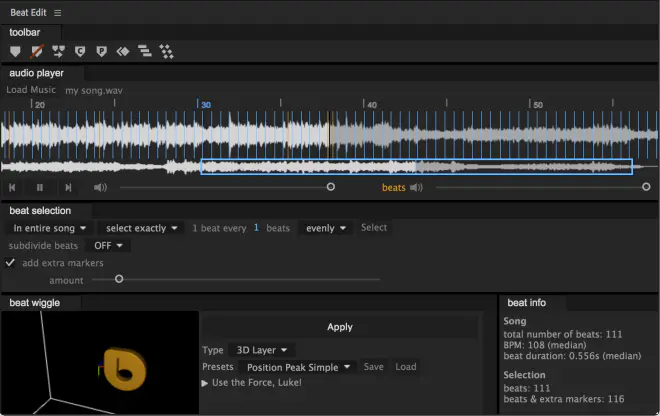Viewport: 660px width, 416px height.
Task: Open the Position Peak Simple presets dropdown
Action: (x=298, y=367)
